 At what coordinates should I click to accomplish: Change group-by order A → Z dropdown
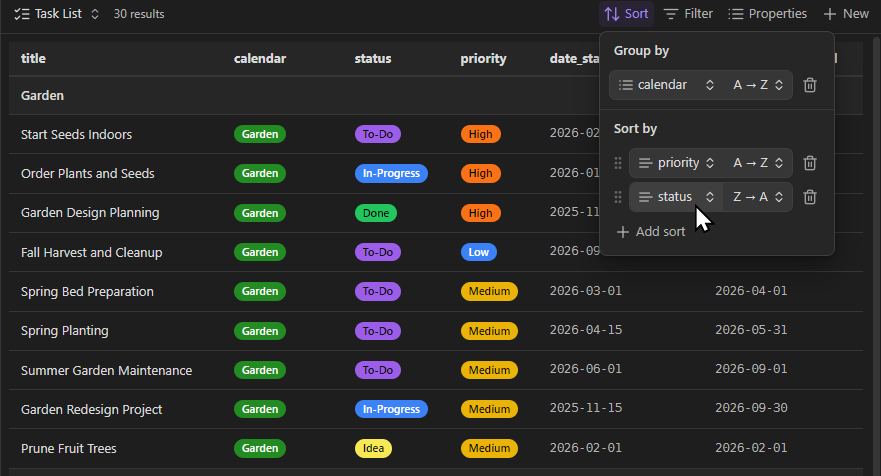(758, 85)
